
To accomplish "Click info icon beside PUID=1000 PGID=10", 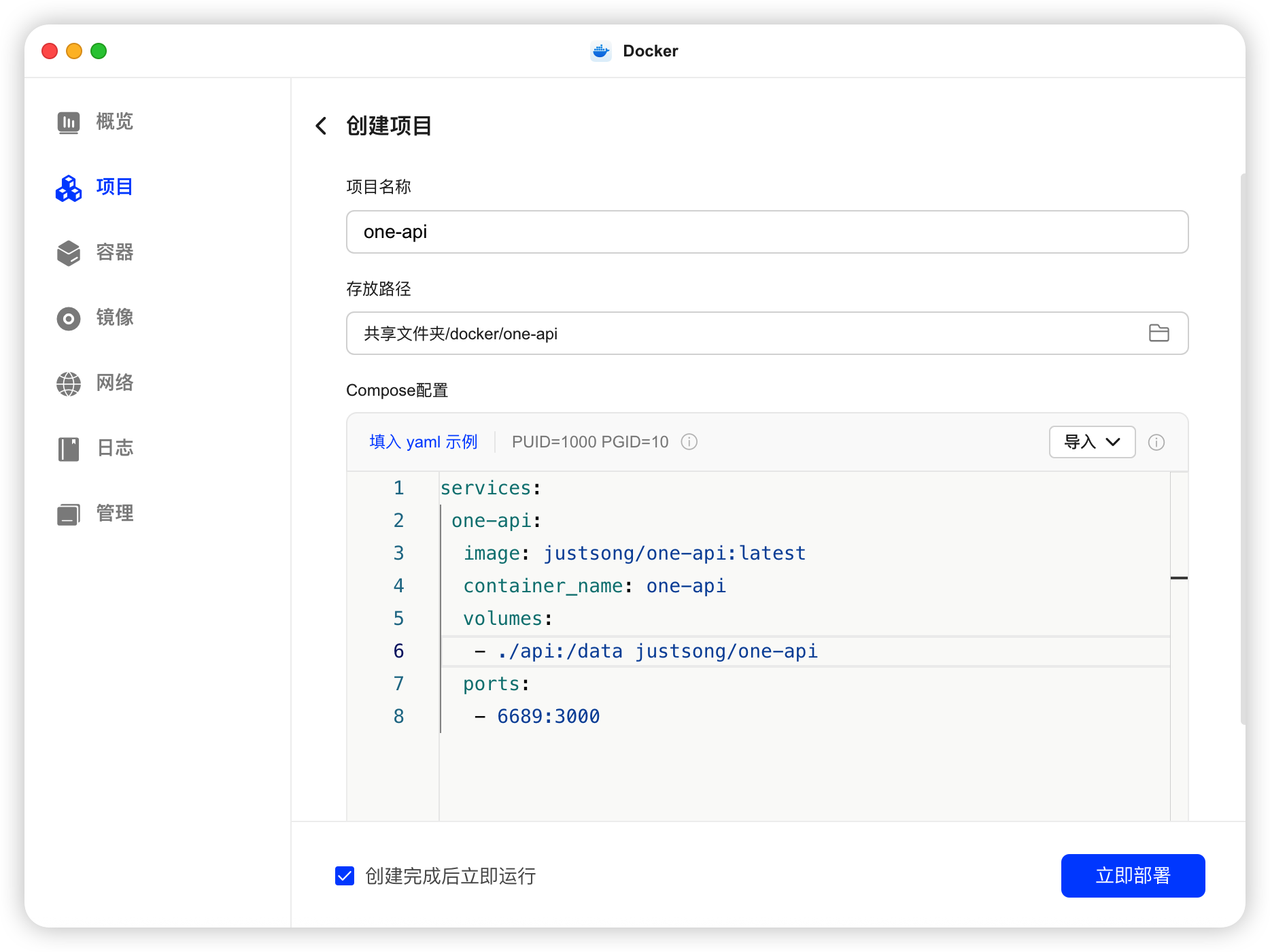I will 689,442.
